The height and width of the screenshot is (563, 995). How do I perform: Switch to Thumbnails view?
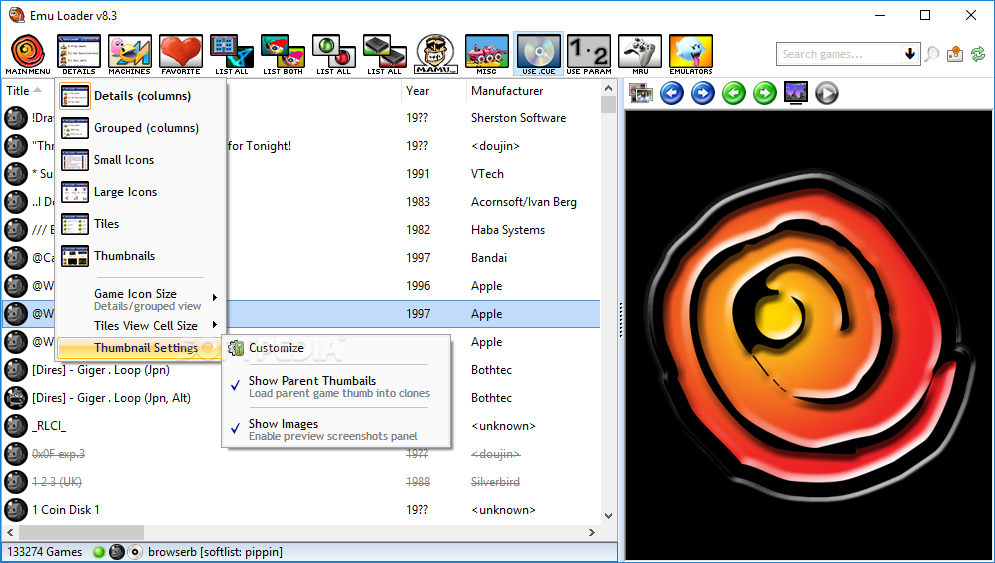142,256
